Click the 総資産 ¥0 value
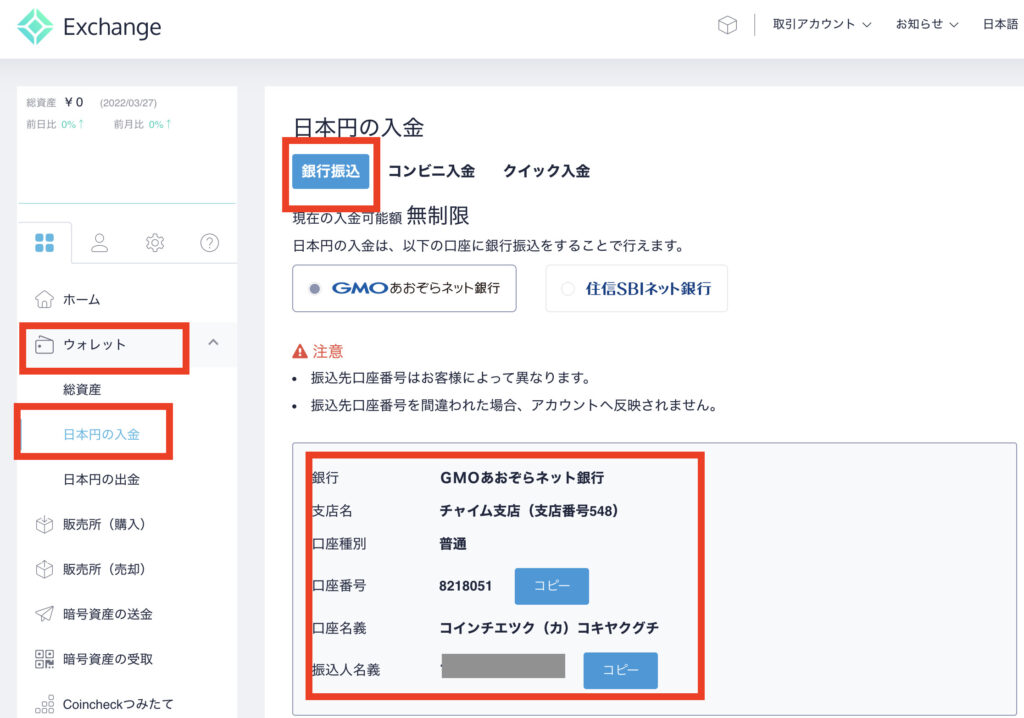 click(74, 102)
